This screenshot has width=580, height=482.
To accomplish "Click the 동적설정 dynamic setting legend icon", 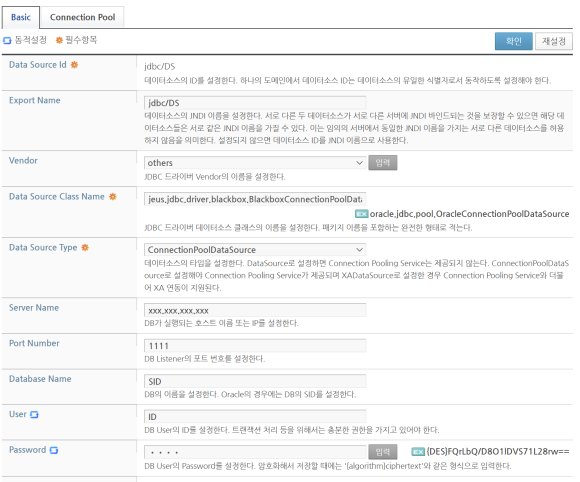I will tap(7, 40).
